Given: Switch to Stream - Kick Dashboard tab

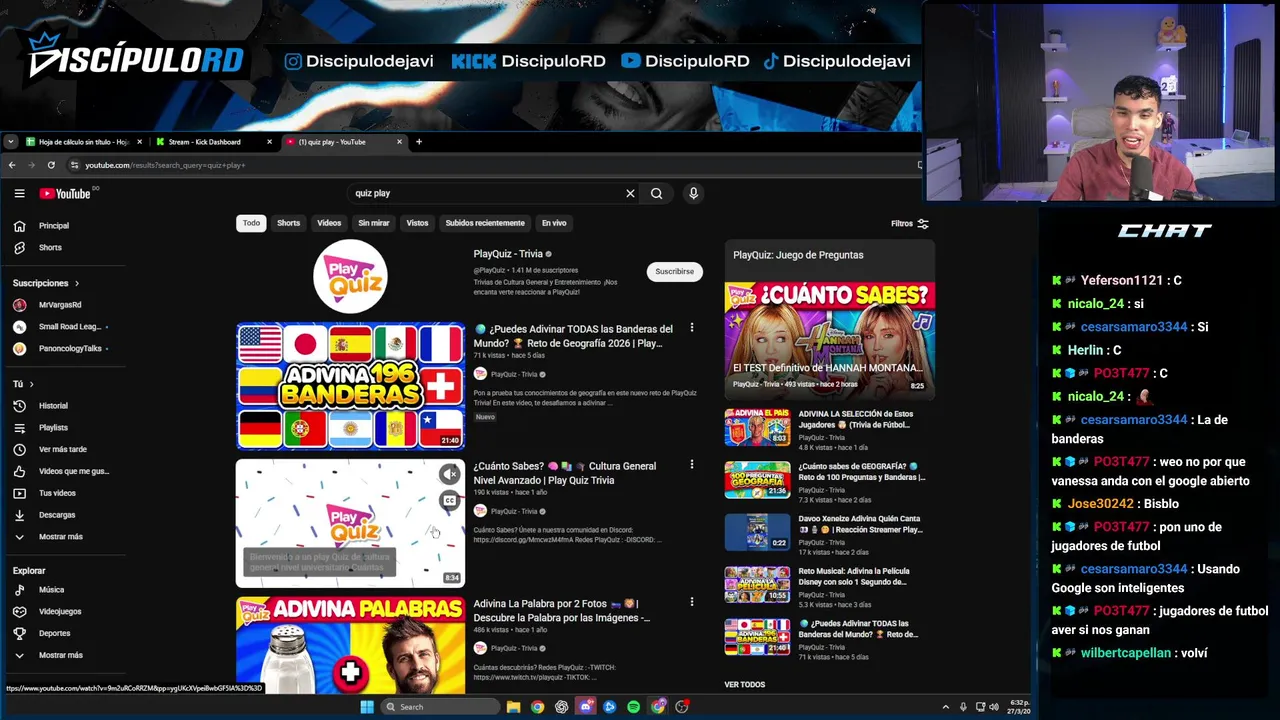Looking at the screenshot, I should (211, 142).
